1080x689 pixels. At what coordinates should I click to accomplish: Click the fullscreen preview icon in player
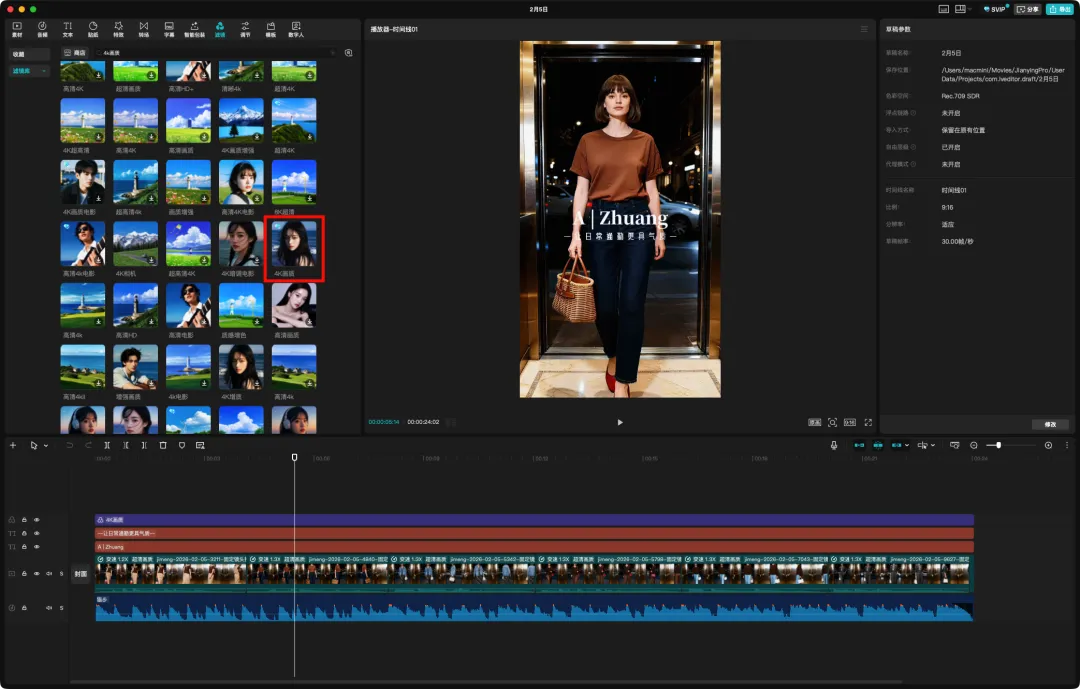[868, 422]
